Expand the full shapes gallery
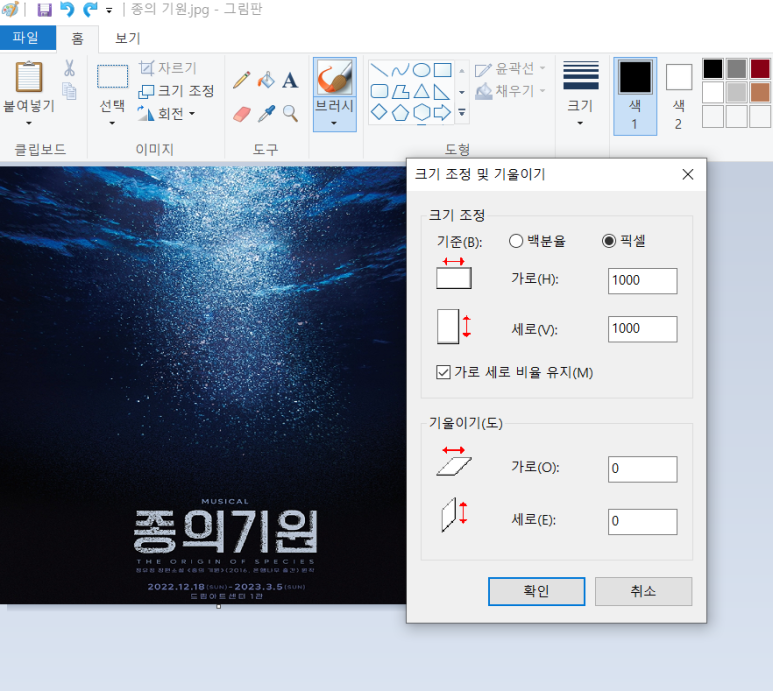This screenshot has height=691, width=773. [462, 113]
